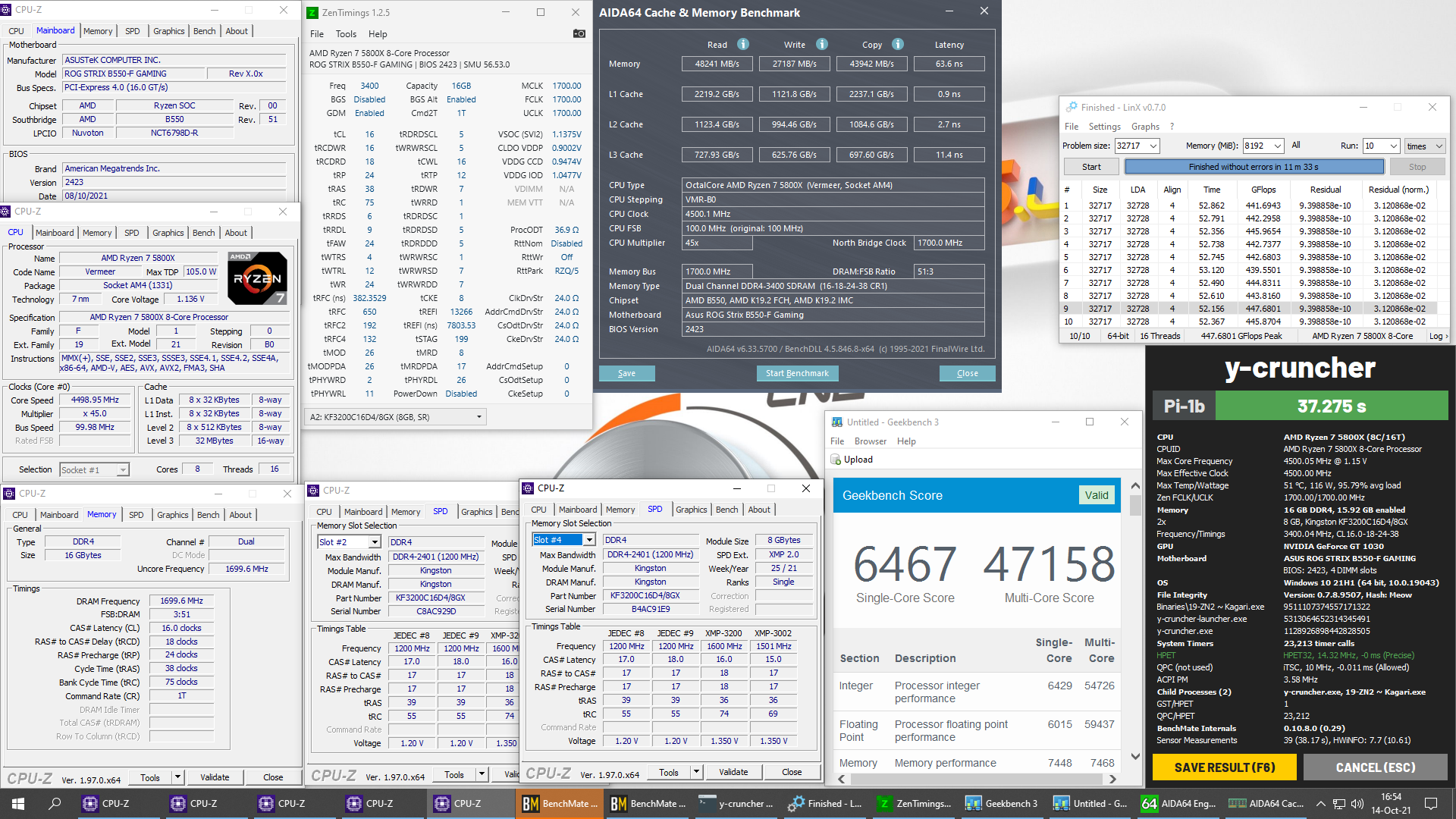Open LinX Memory (MiB) dropdown
Viewport: 1456px width, 819px height.
coord(1277,146)
